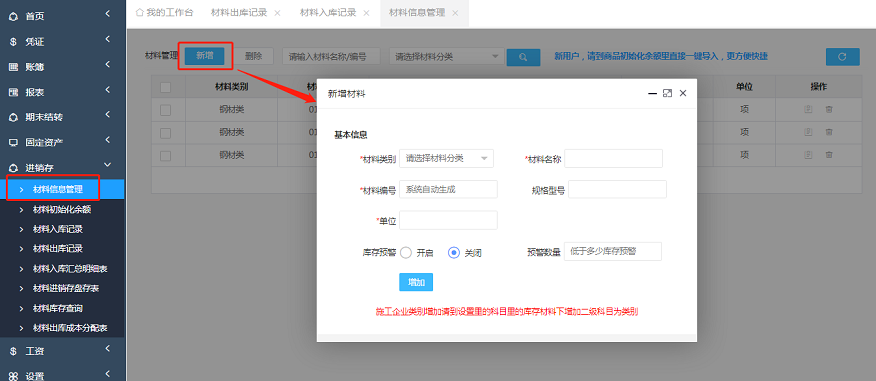Click the 工资 dollar icon

point(13,351)
